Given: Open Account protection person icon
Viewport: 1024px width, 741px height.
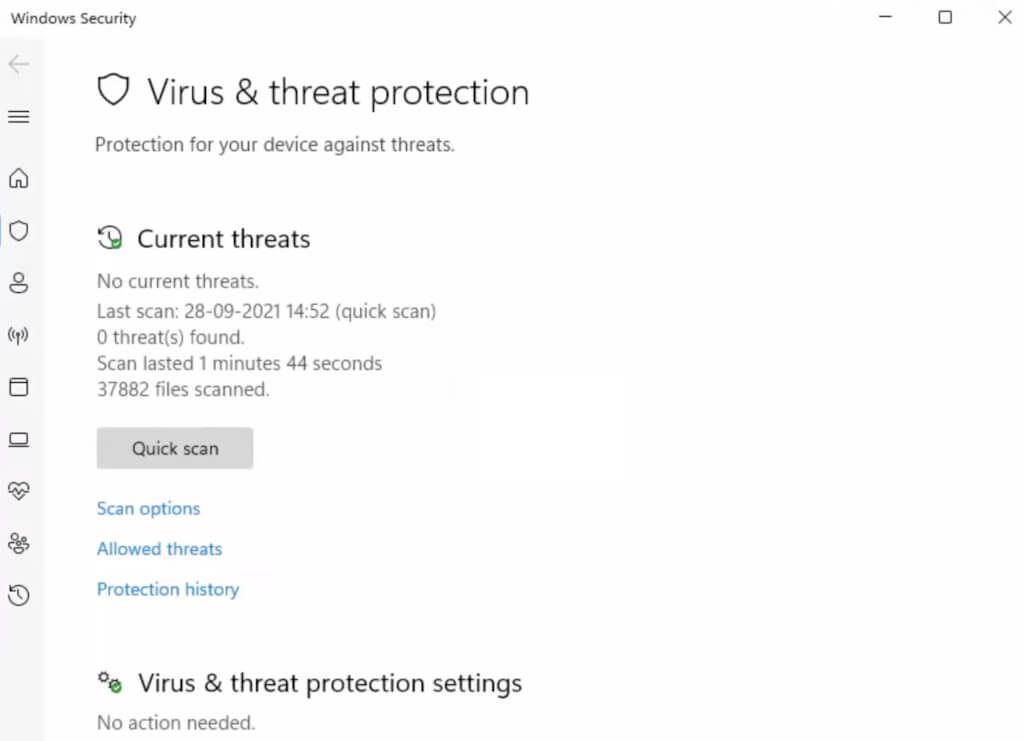Looking at the screenshot, I should [18, 283].
